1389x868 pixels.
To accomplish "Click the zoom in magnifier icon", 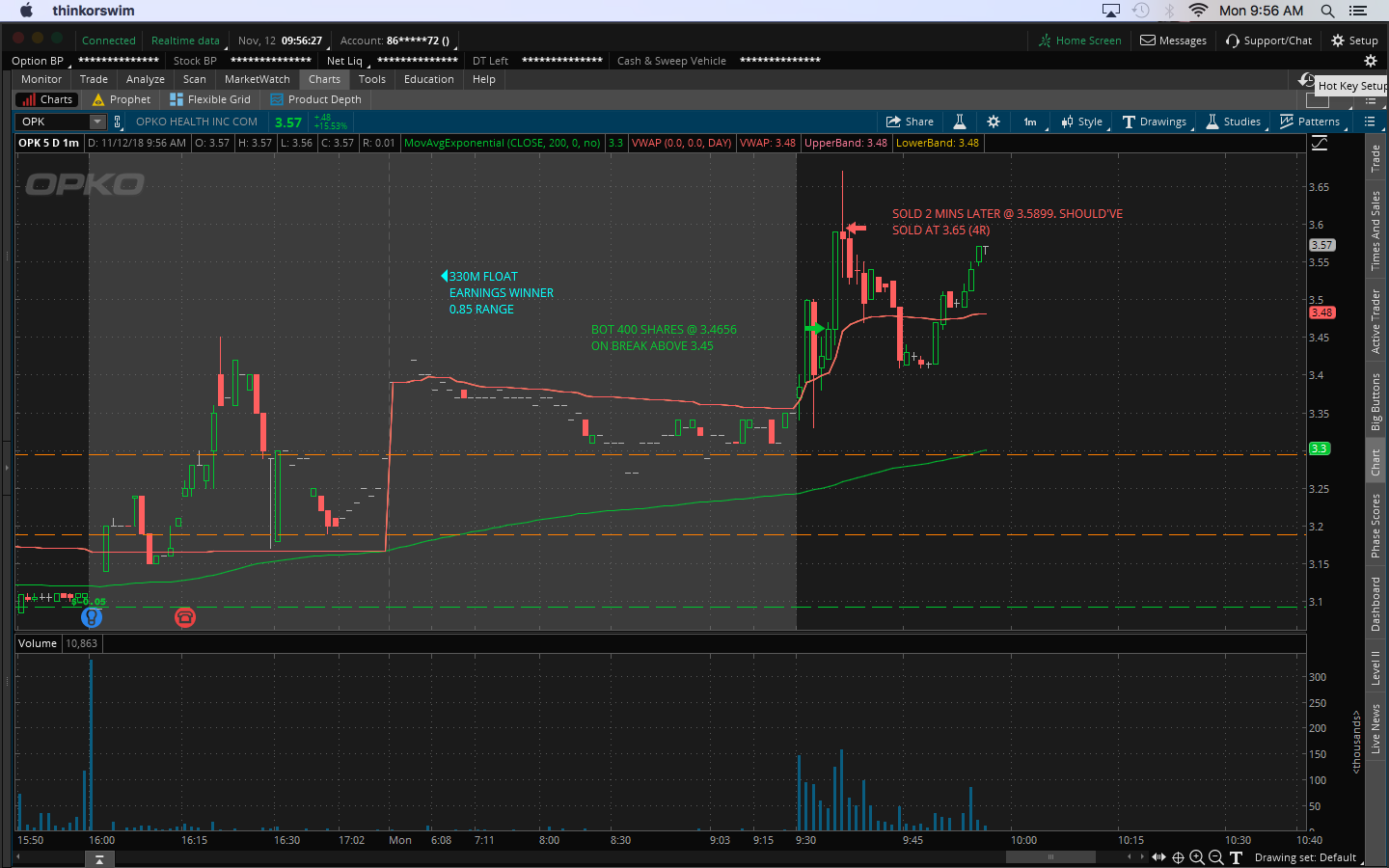I will pyautogui.click(x=1197, y=857).
